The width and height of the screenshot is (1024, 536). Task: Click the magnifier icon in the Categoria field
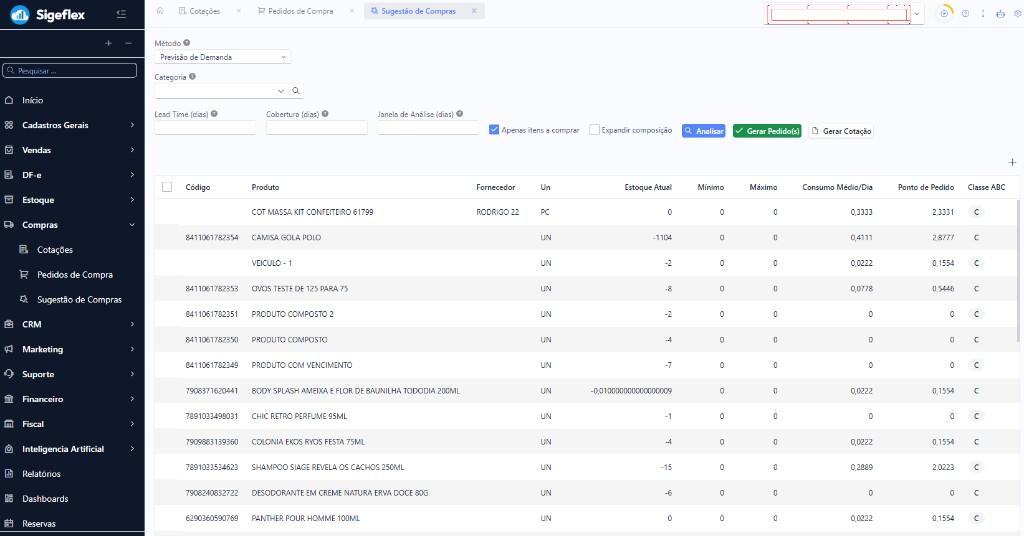tap(296, 91)
